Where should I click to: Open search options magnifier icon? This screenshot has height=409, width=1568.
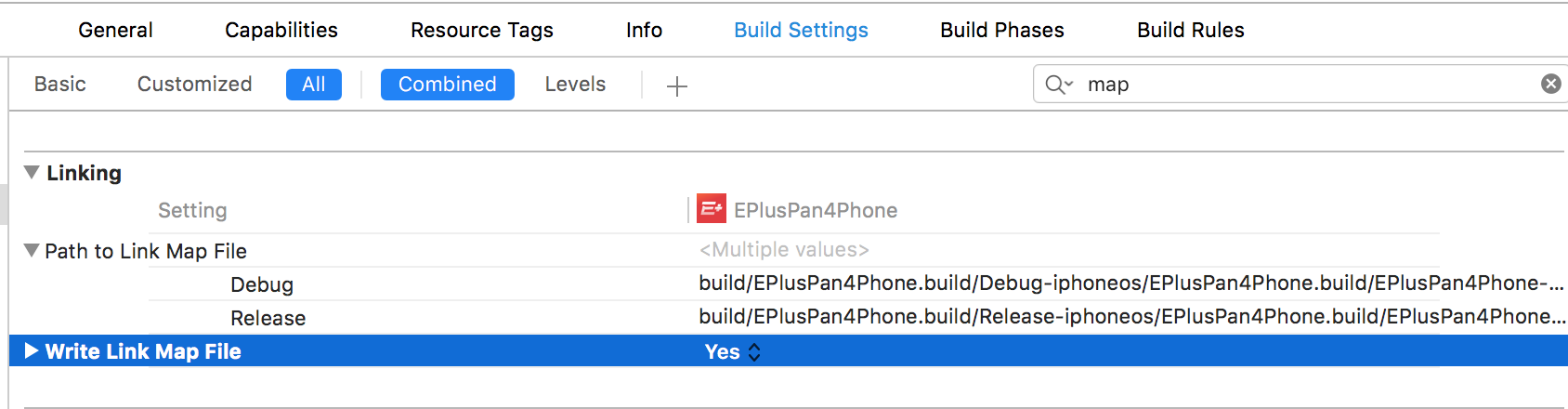point(1058,85)
